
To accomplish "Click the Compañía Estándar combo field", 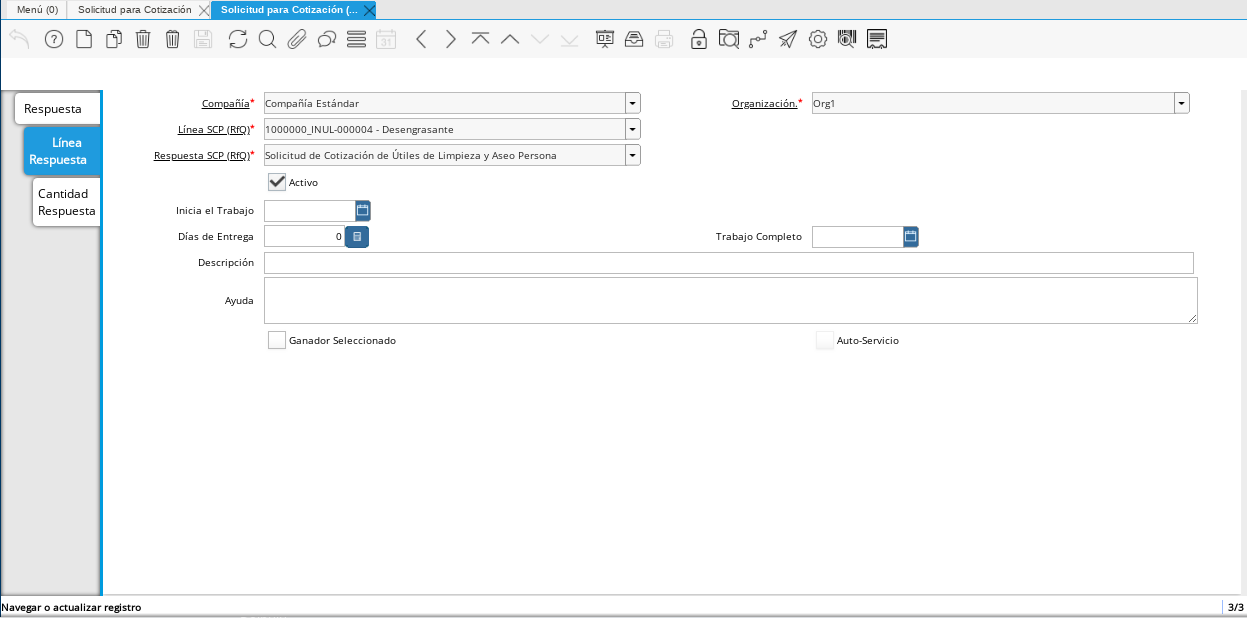I will pos(445,103).
